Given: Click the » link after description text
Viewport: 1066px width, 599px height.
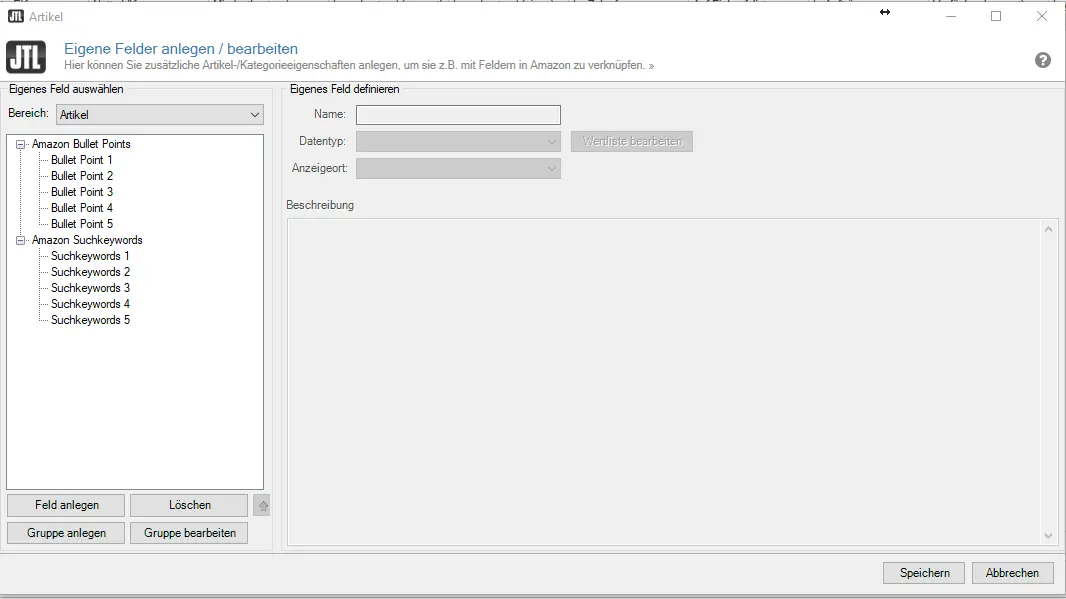Looking at the screenshot, I should 651,66.
